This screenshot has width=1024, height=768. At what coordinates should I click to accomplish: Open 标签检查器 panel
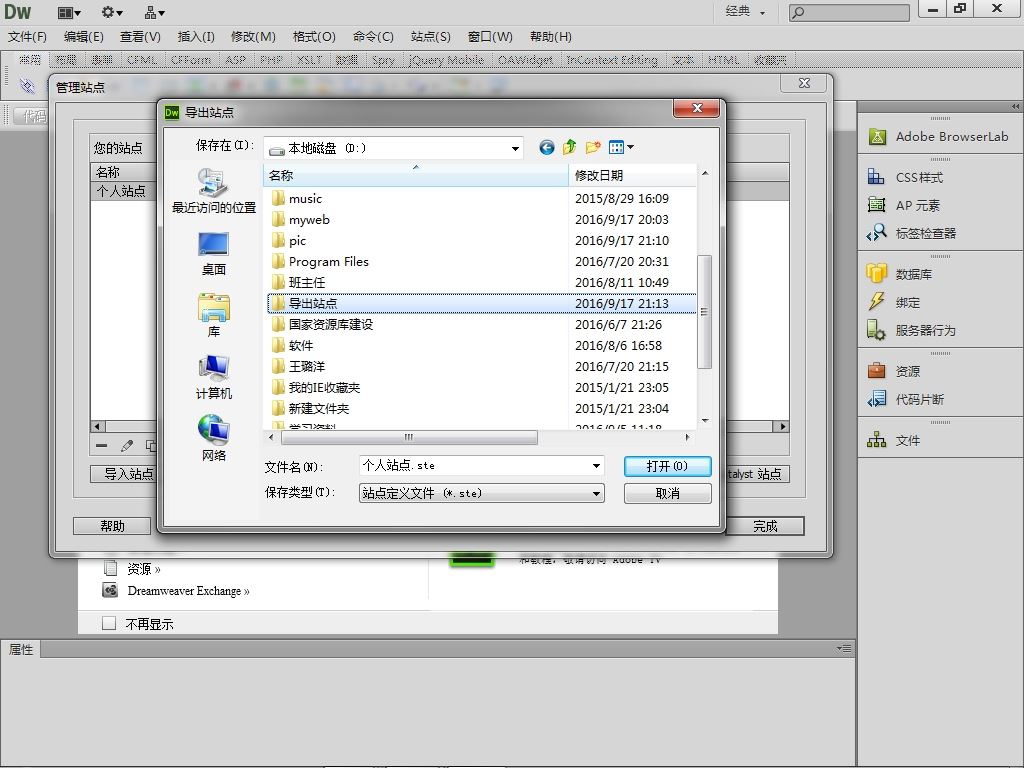point(912,233)
